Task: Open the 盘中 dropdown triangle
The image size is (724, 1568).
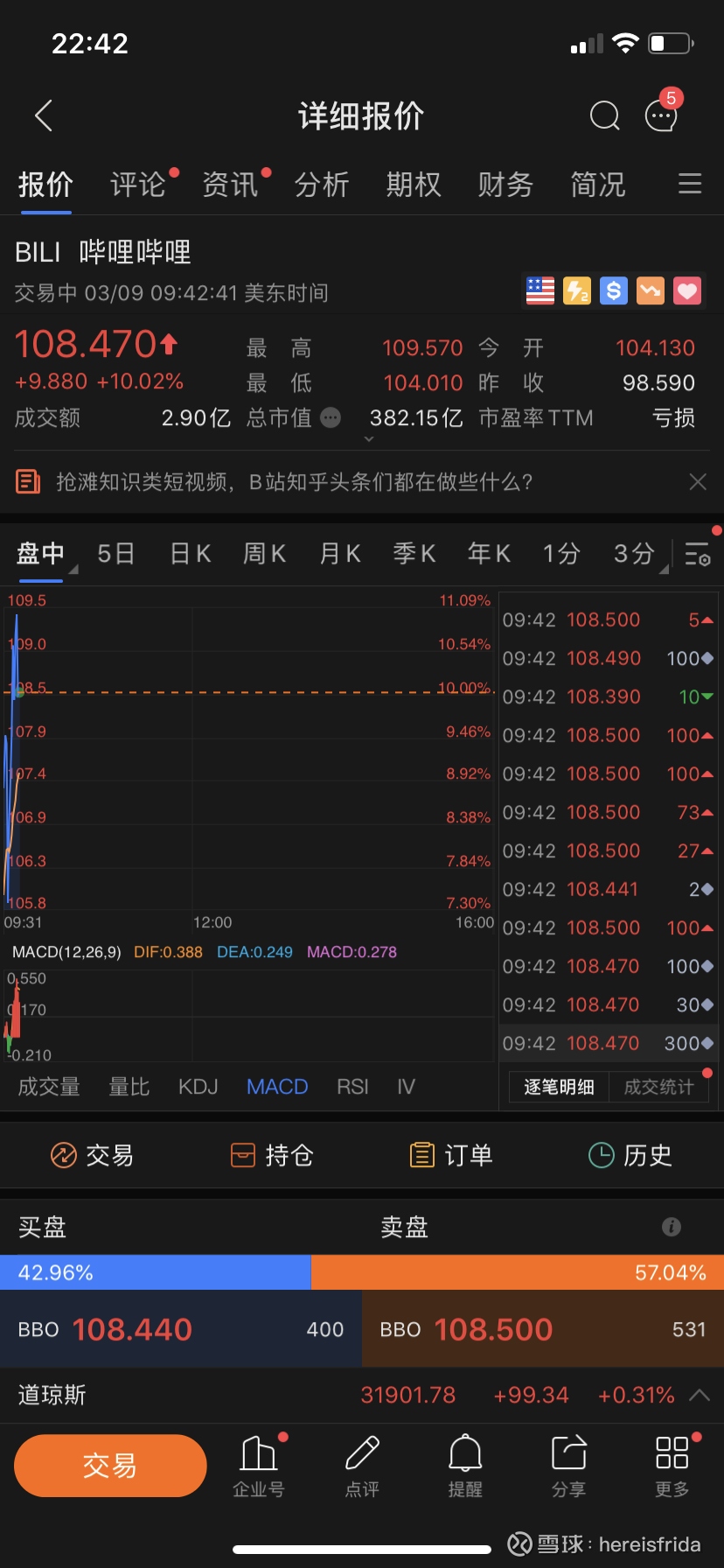Action: 73,570
